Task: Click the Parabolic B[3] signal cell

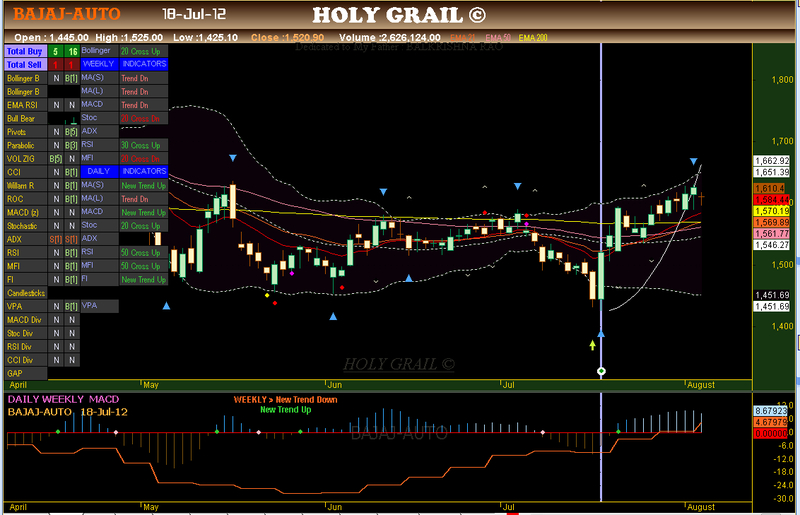Action: pos(72,145)
